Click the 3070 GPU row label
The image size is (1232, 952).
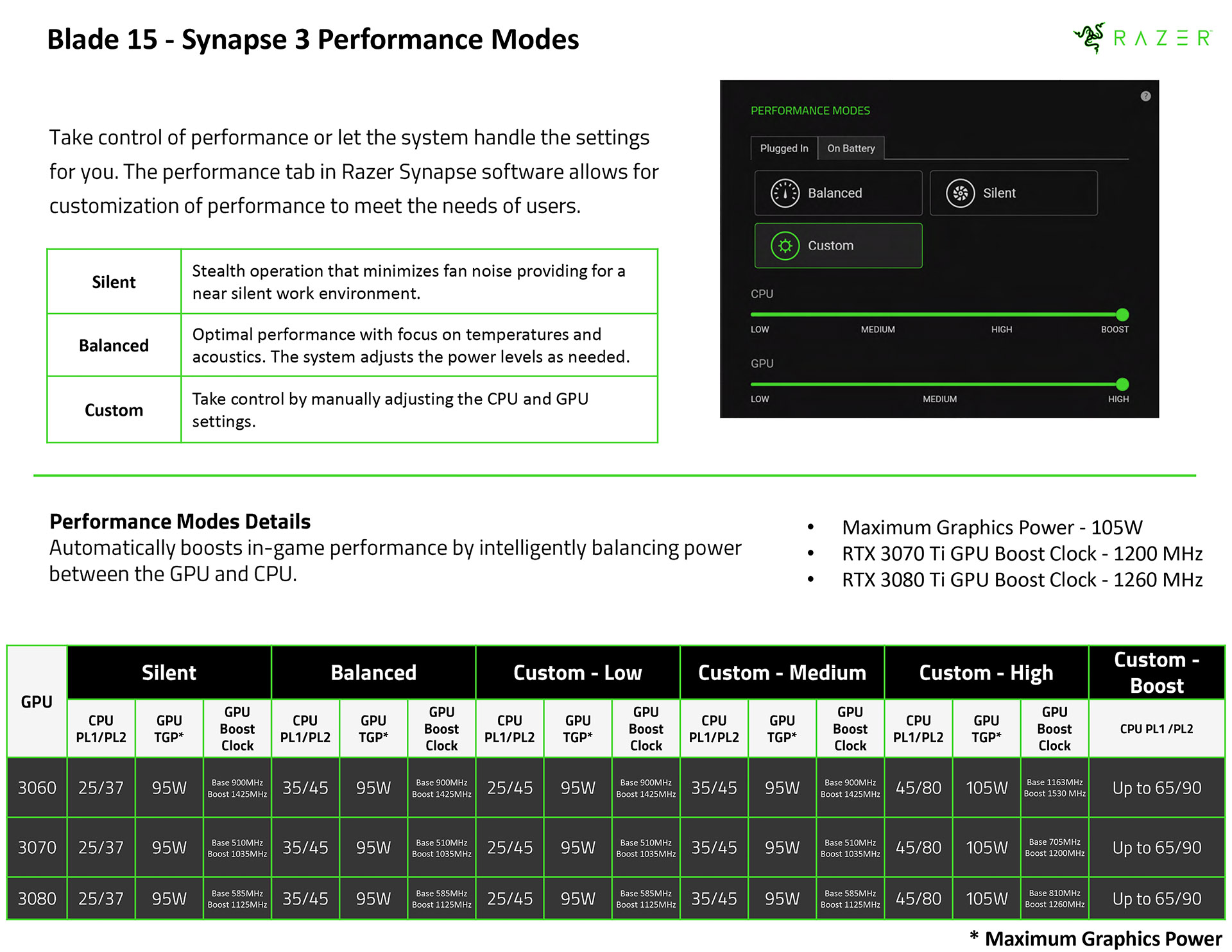(x=37, y=847)
